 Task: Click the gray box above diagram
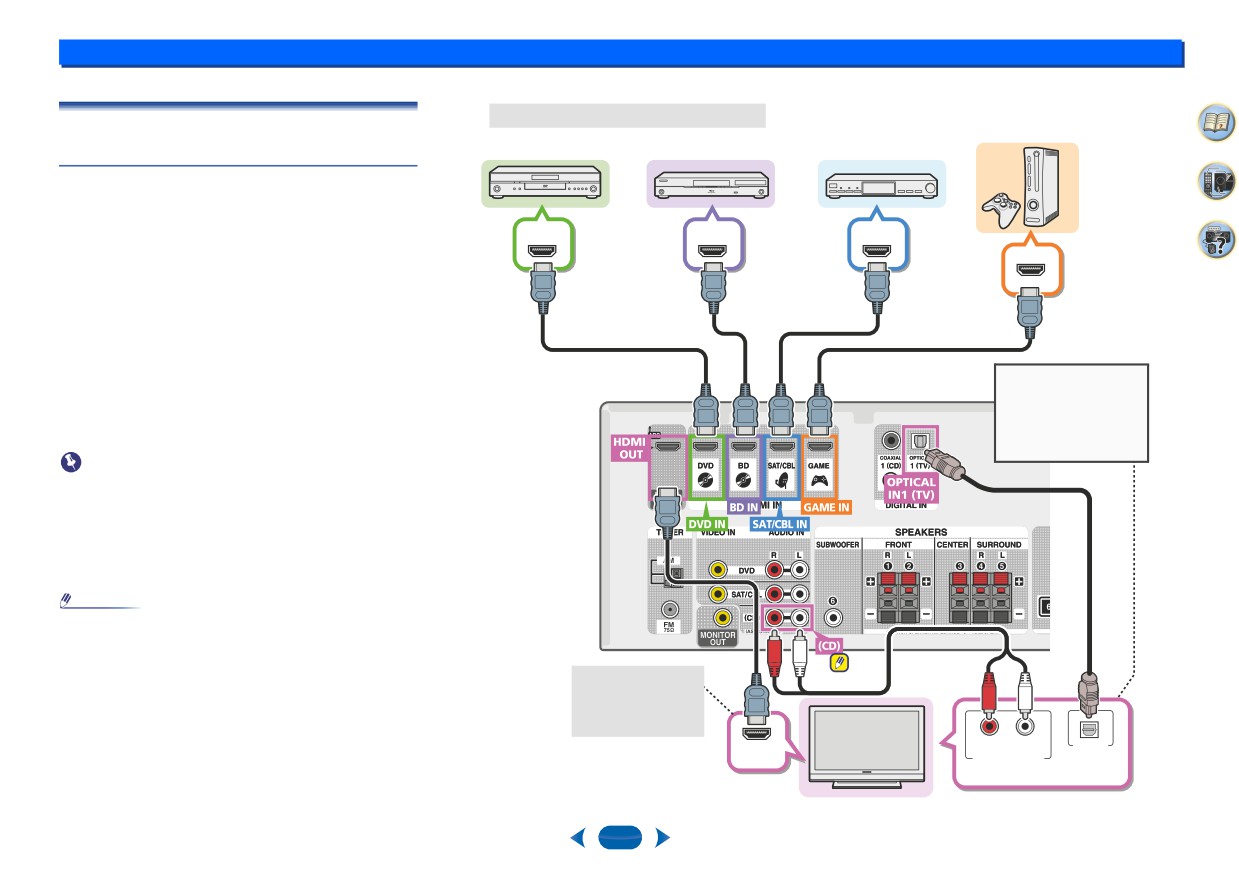627,115
